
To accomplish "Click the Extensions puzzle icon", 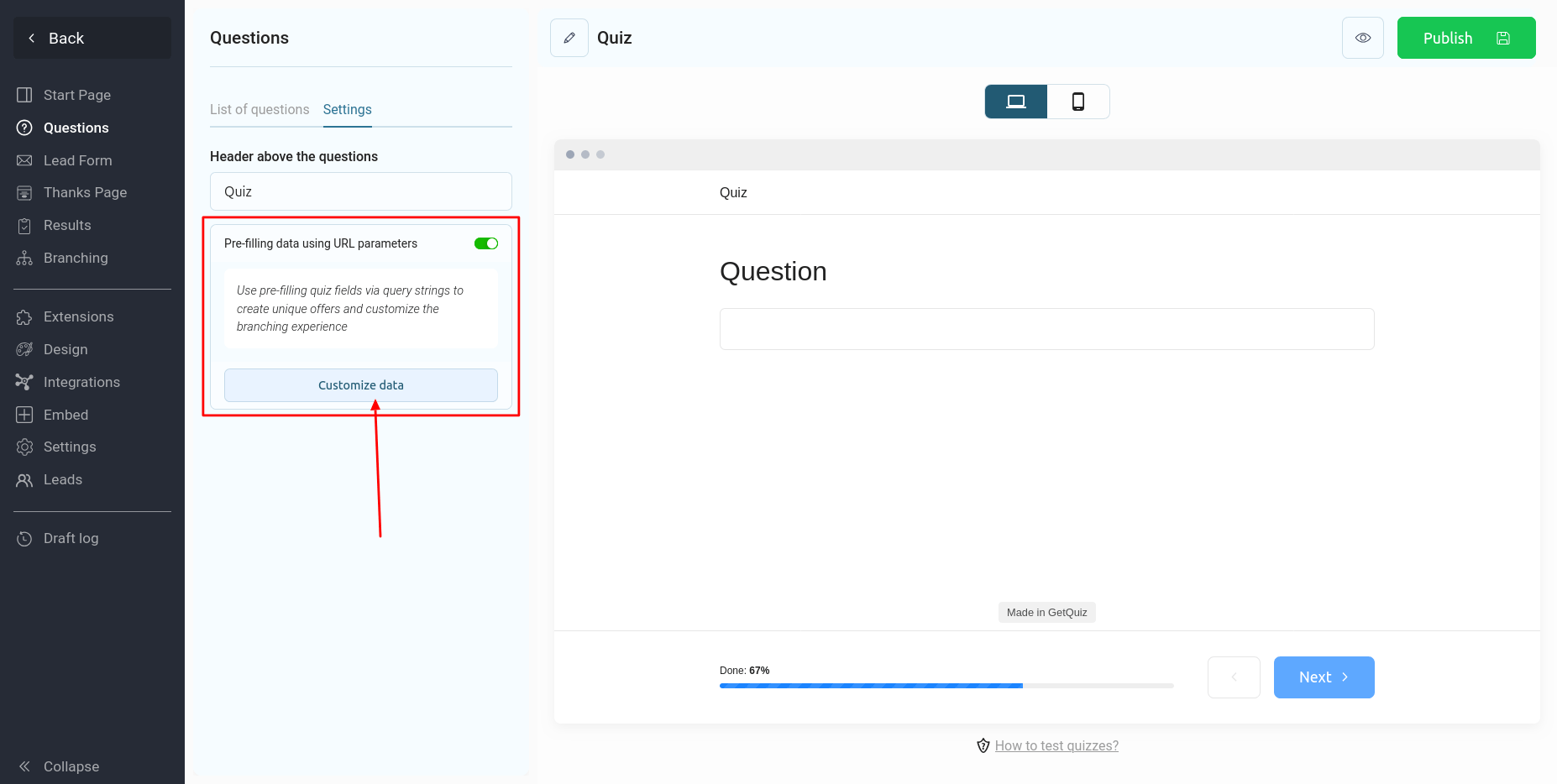I will (x=25, y=317).
